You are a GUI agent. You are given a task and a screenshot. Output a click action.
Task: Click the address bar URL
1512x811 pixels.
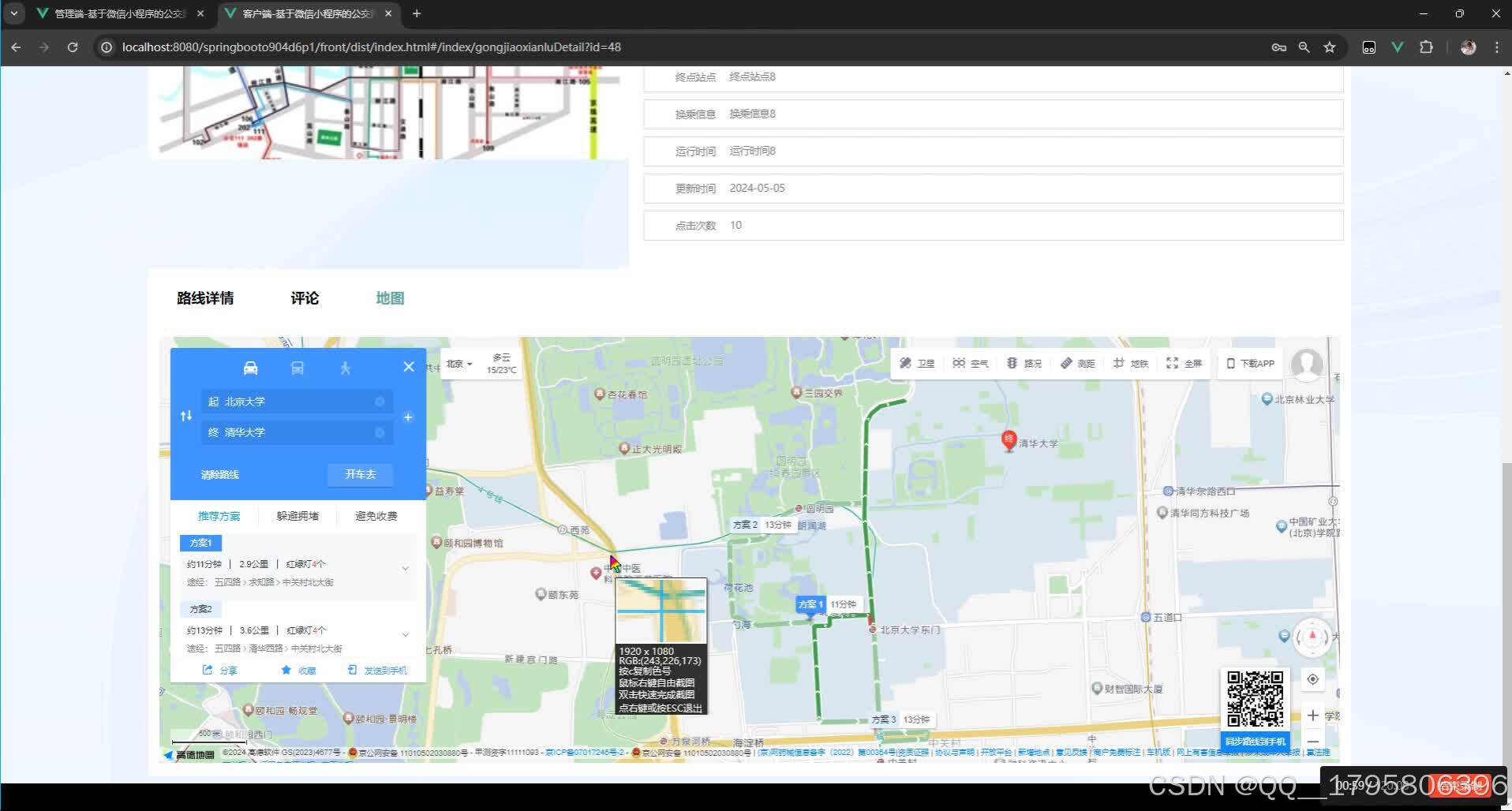pos(372,47)
